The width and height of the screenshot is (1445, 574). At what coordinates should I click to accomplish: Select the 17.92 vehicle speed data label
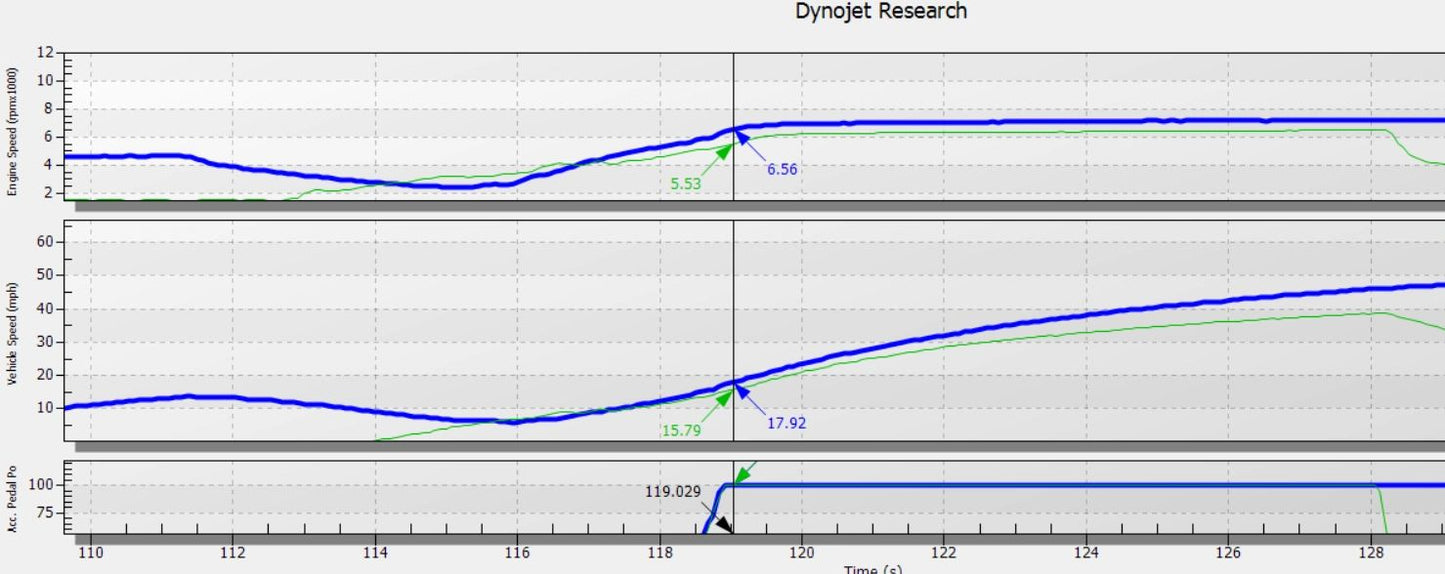[x=785, y=423]
